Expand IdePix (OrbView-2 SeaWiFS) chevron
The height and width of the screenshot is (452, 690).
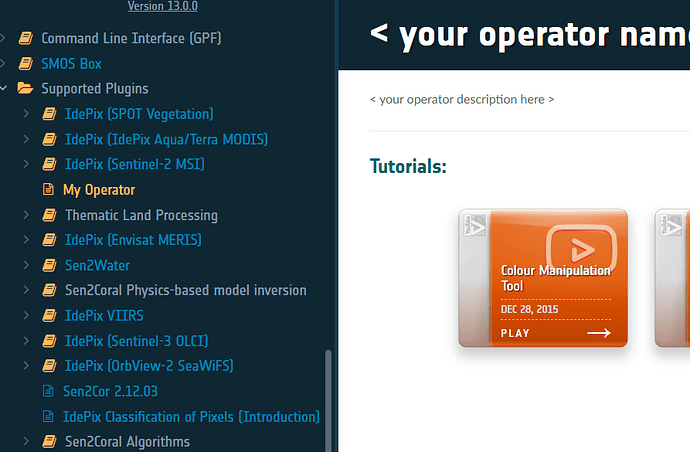click(x=26, y=365)
